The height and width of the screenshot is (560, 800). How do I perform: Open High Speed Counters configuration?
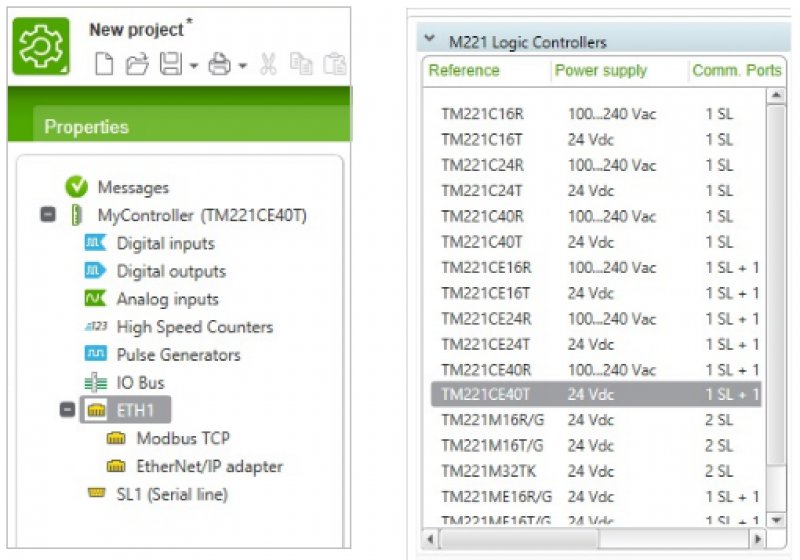coord(195,327)
